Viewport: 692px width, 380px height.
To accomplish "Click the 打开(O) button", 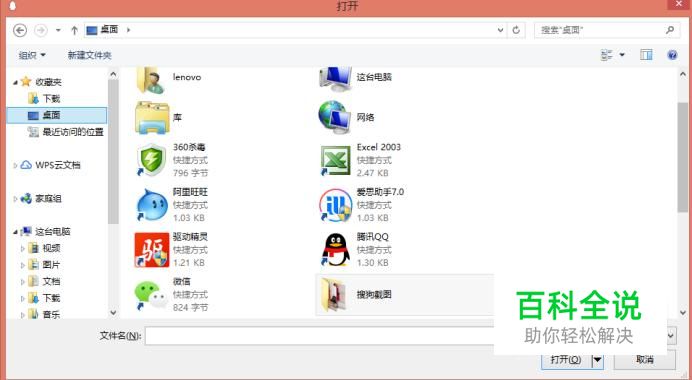I will click(x=566, y=360).
